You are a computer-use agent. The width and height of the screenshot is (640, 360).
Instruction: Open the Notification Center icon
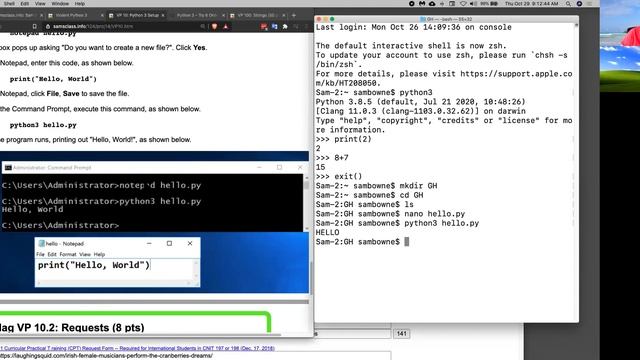[590, 3]
